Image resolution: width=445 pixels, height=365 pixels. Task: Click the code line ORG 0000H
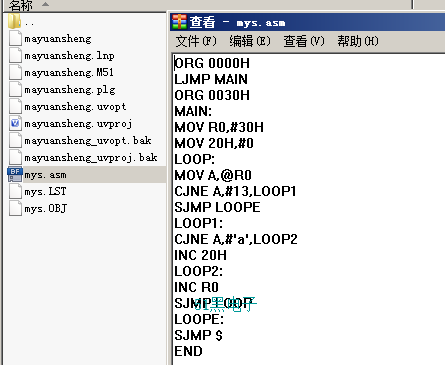tap(212, 63)
